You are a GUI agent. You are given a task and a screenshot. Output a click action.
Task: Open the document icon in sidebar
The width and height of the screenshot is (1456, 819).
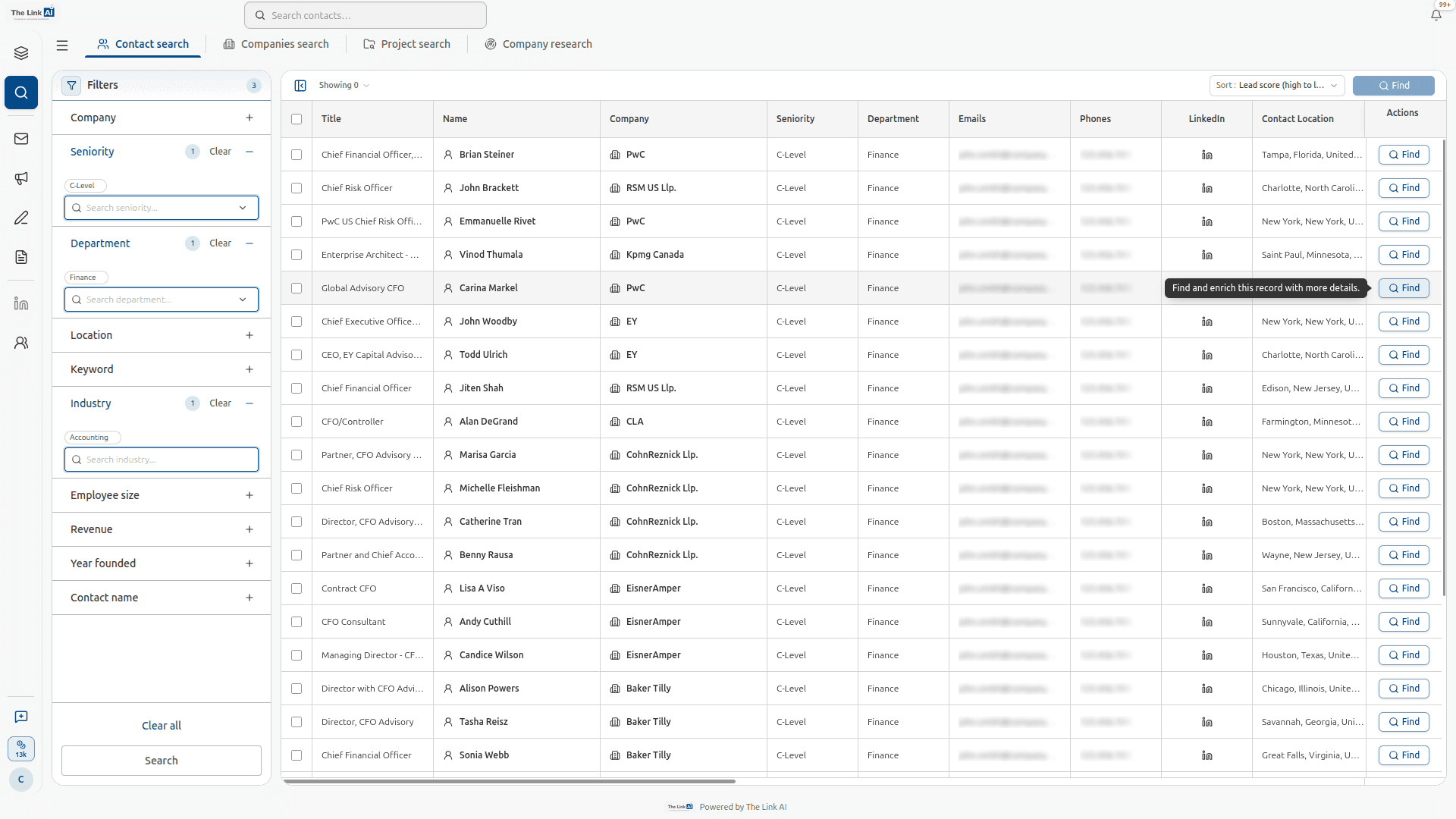(x=21, y=257)
